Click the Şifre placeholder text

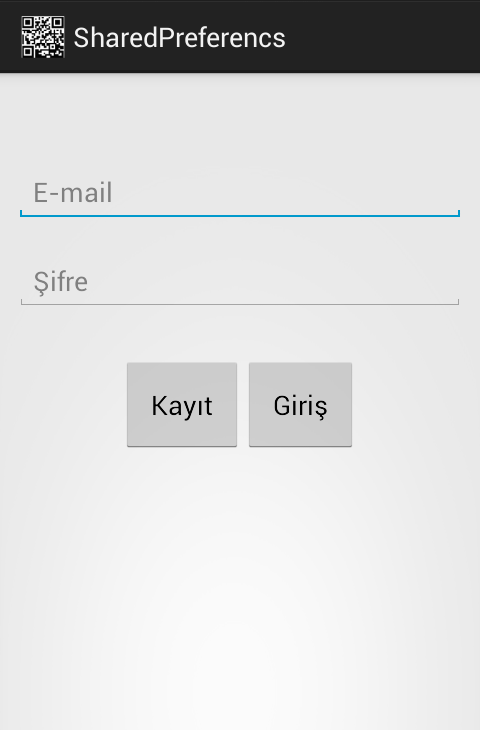pos(61,282)
